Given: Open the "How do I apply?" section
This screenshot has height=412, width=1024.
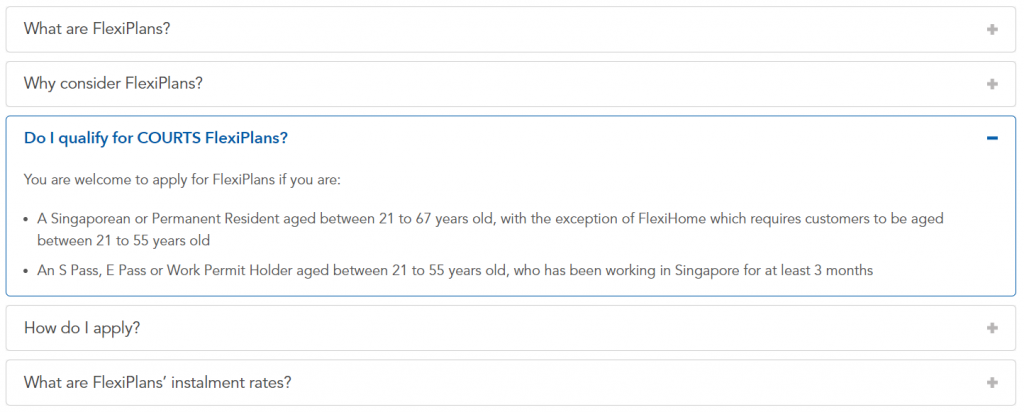Looking at the screenshot, I should click(x=82, y=328).
